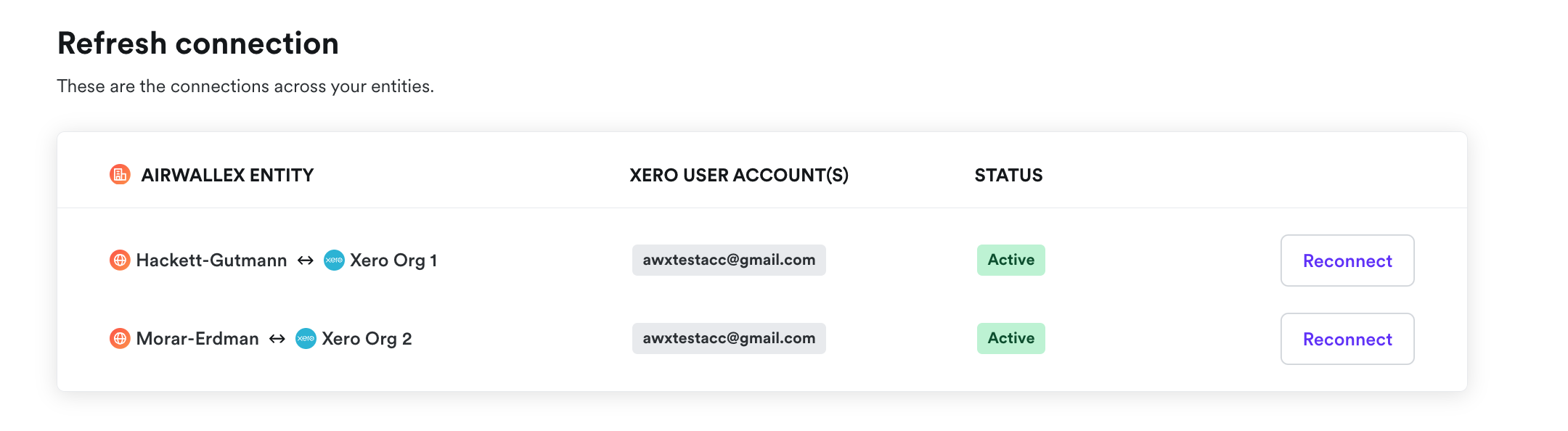Image resolution: width=1568 pixels, height=431 pixels.
Task: Click the Airwallex entity building icon in header
Action: (x=120, y=175)
